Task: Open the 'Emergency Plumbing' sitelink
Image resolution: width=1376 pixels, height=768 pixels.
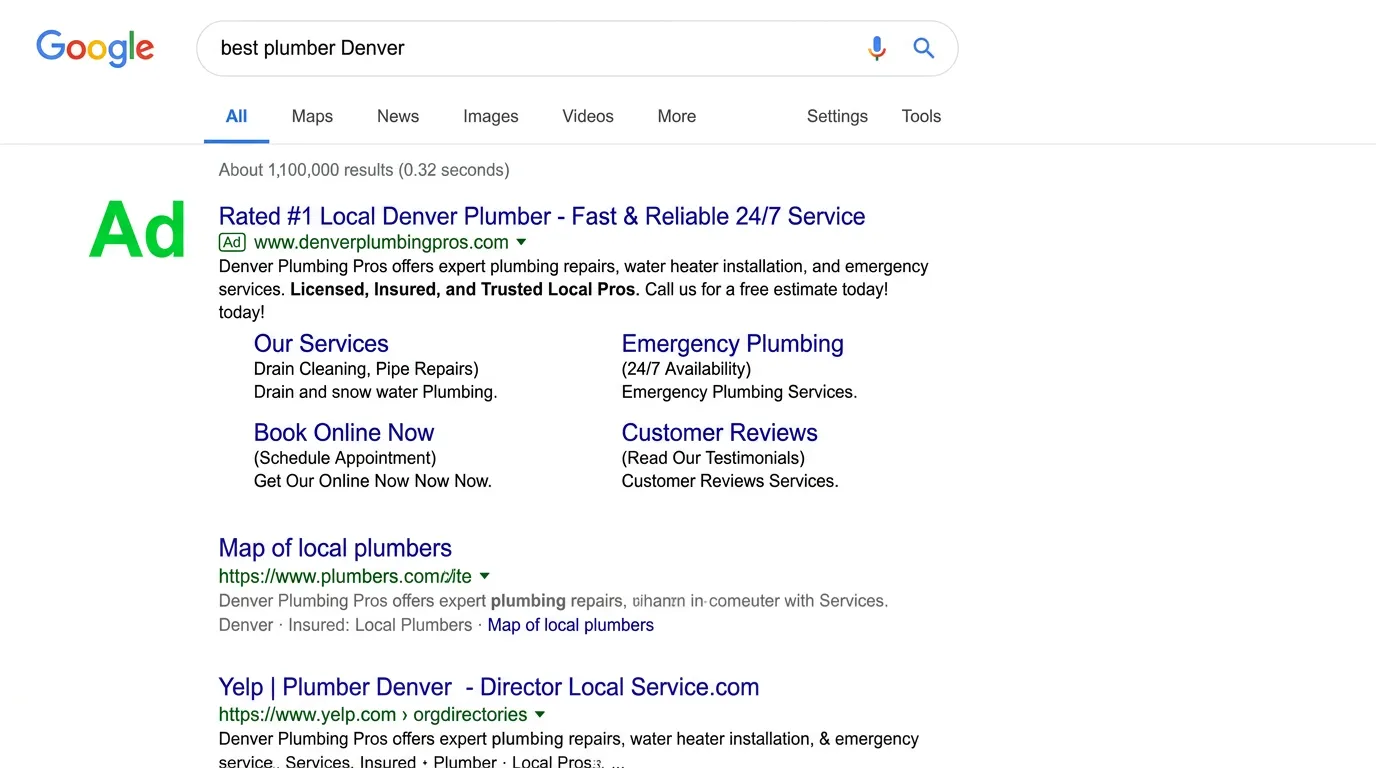Action: pyautogui.click(x=733, y=344)
